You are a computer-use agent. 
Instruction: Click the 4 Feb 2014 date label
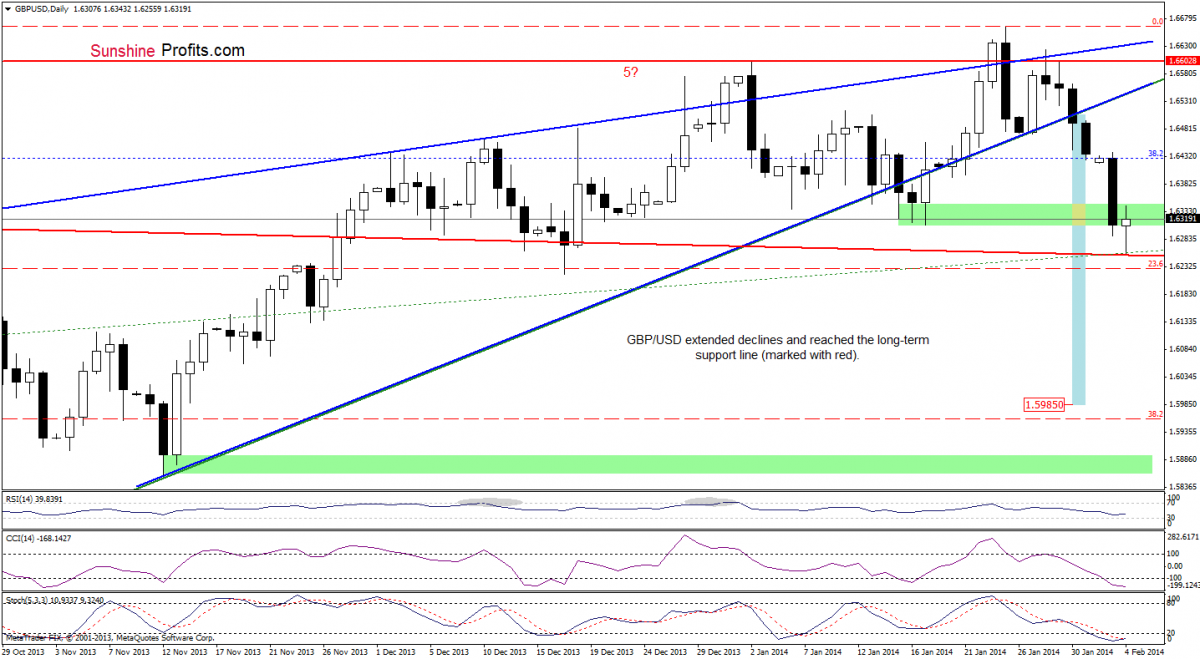tap(1143, 651)
